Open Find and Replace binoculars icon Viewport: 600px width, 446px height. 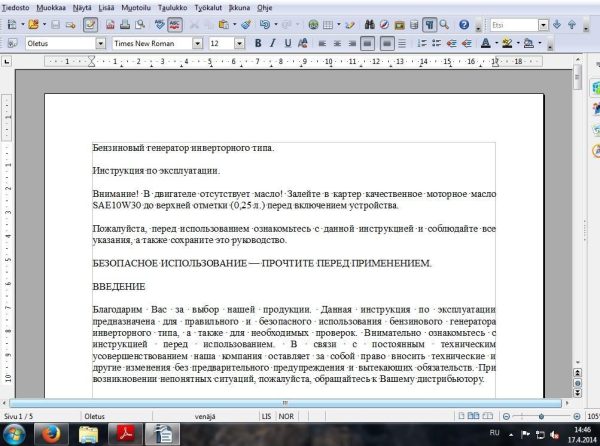370,25
